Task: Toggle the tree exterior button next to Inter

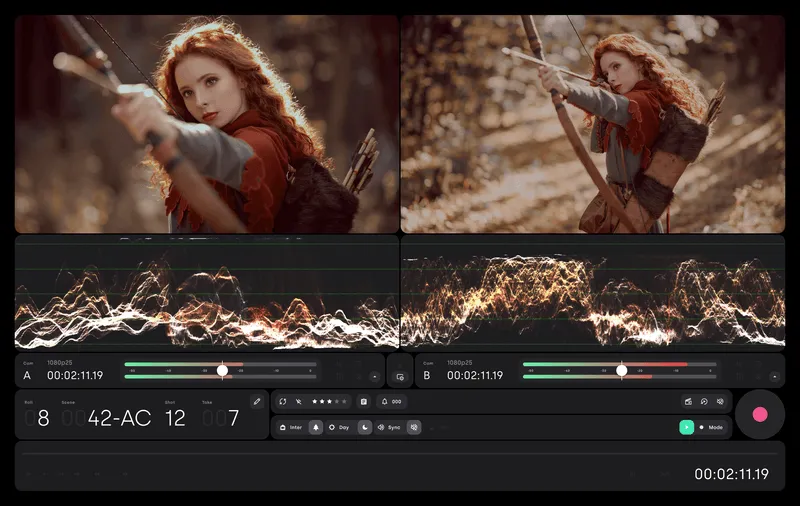Action: pyautogui.click(x=316, y=427)
